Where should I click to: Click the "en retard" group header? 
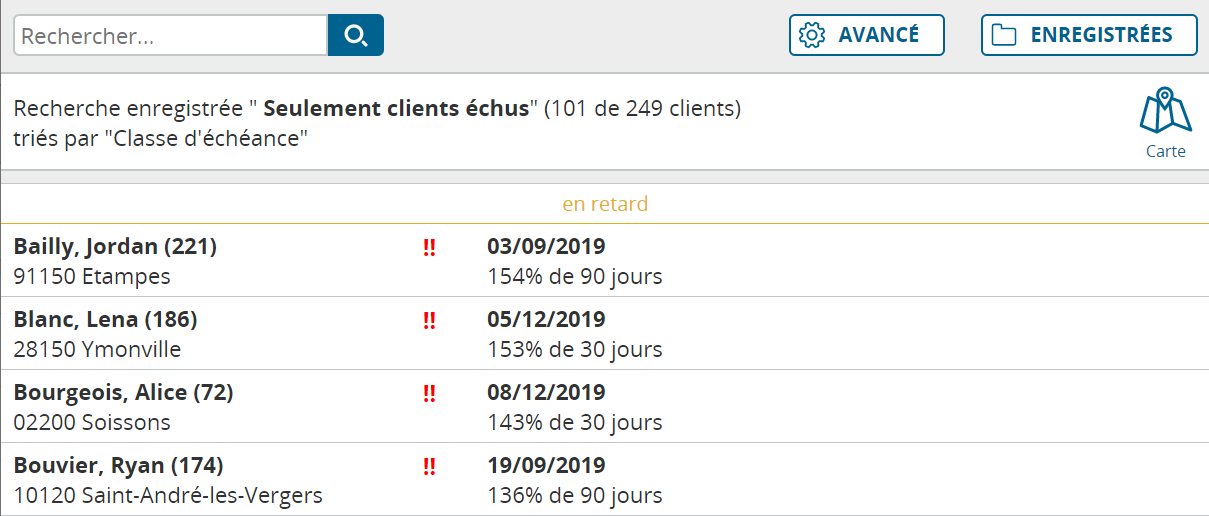[605, 204]
